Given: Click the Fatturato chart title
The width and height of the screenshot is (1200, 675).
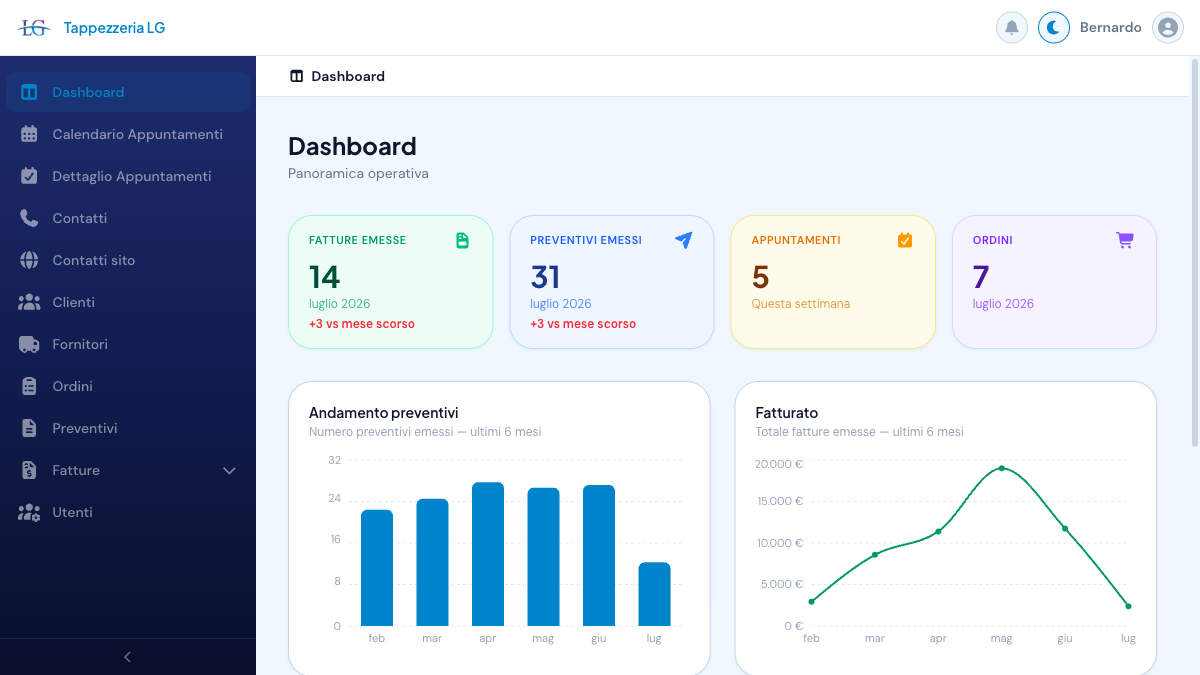Looking at the screenshot, I should (787, 412).
